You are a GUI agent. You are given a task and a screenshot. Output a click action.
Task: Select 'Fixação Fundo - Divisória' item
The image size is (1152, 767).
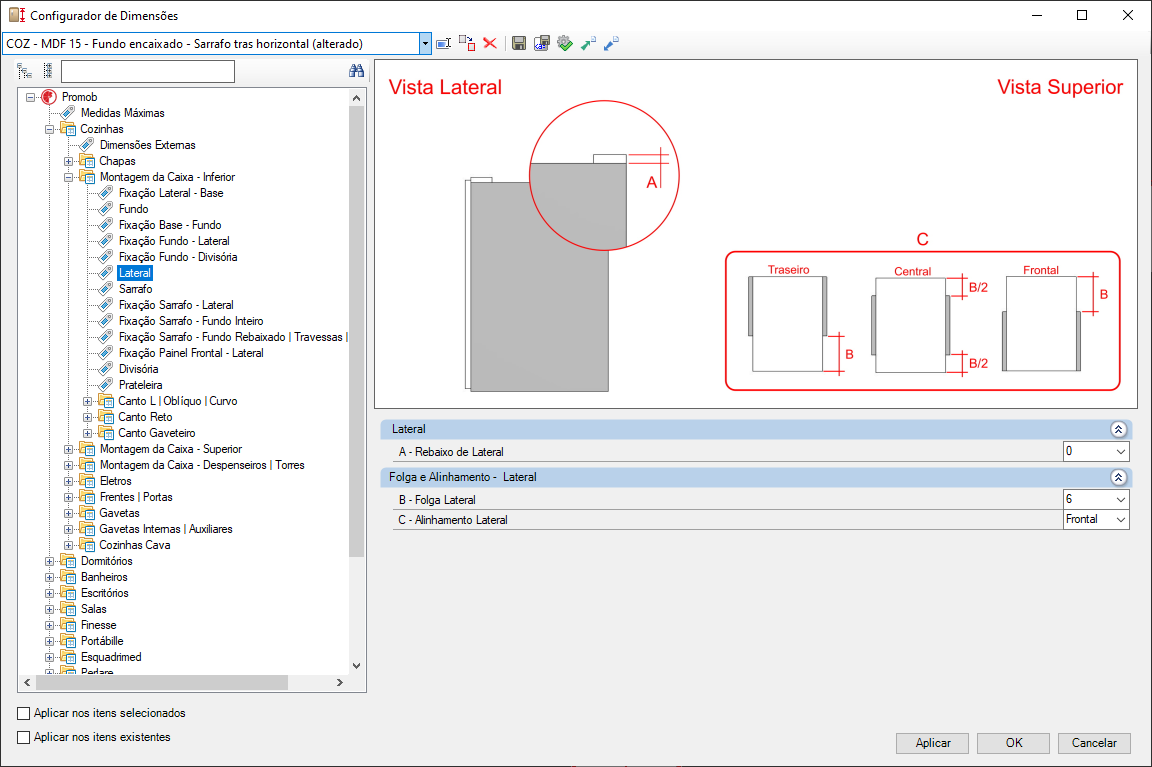tap(178, 257)
